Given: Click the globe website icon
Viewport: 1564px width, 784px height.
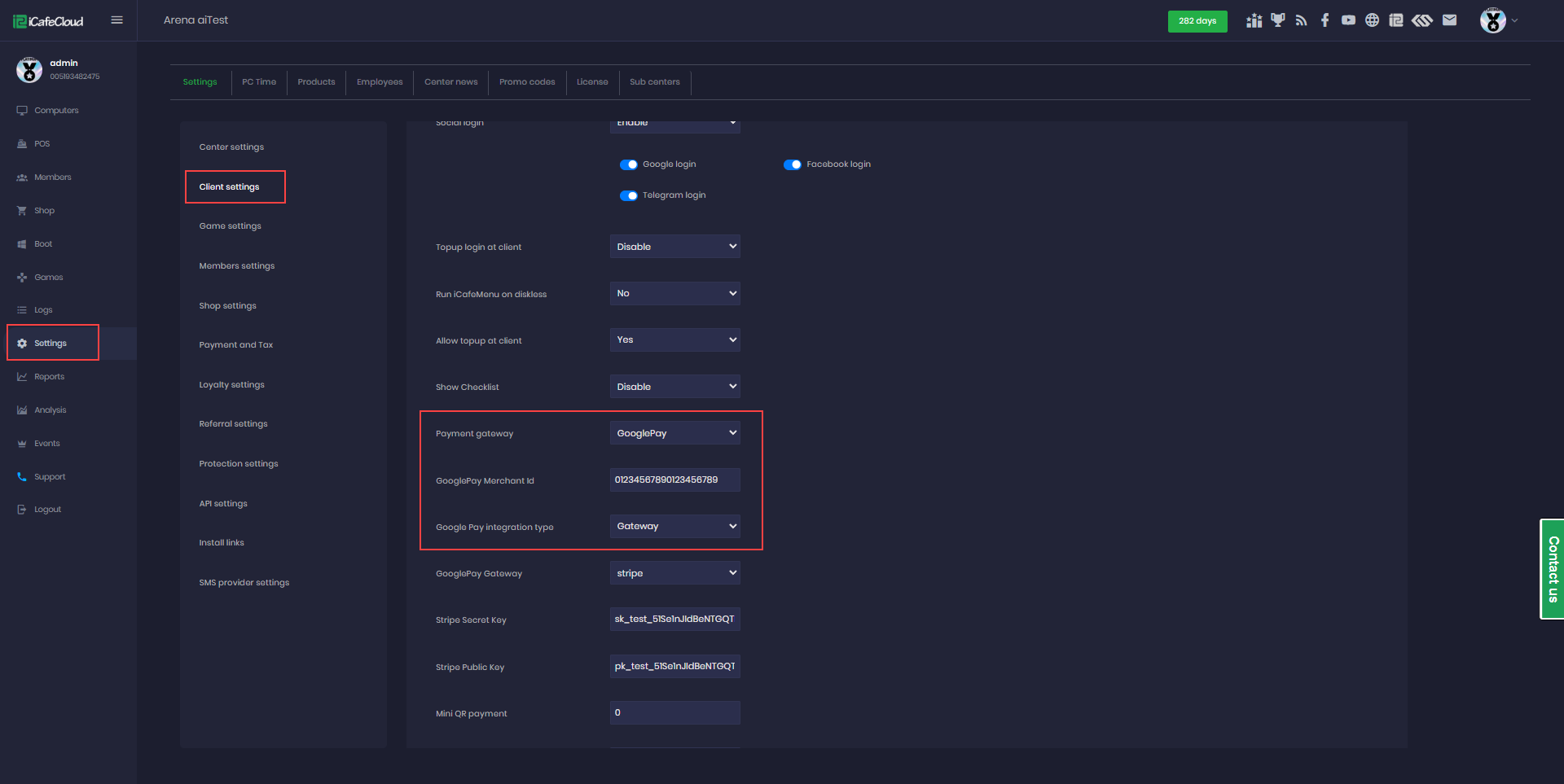Looking at the screenshot, I should [x=1372, y=20].
